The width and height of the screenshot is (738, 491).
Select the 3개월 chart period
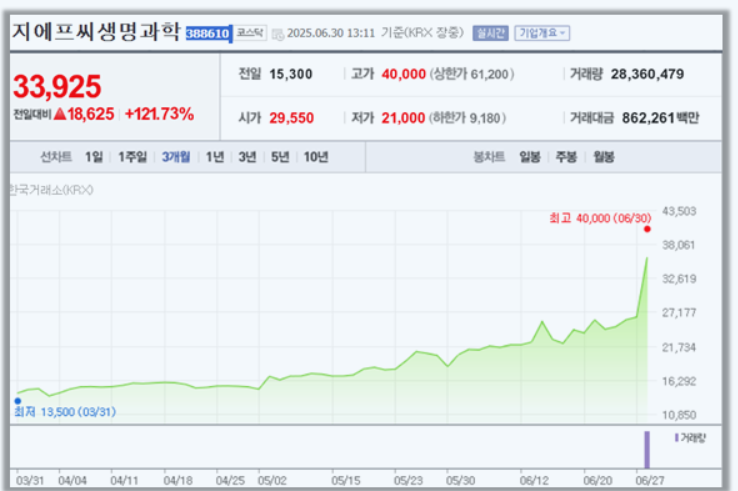176,157
